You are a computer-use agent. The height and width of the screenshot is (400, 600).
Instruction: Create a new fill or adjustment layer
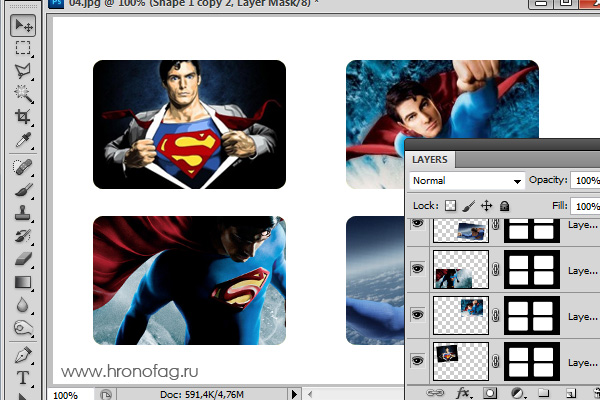pos(517,393)
